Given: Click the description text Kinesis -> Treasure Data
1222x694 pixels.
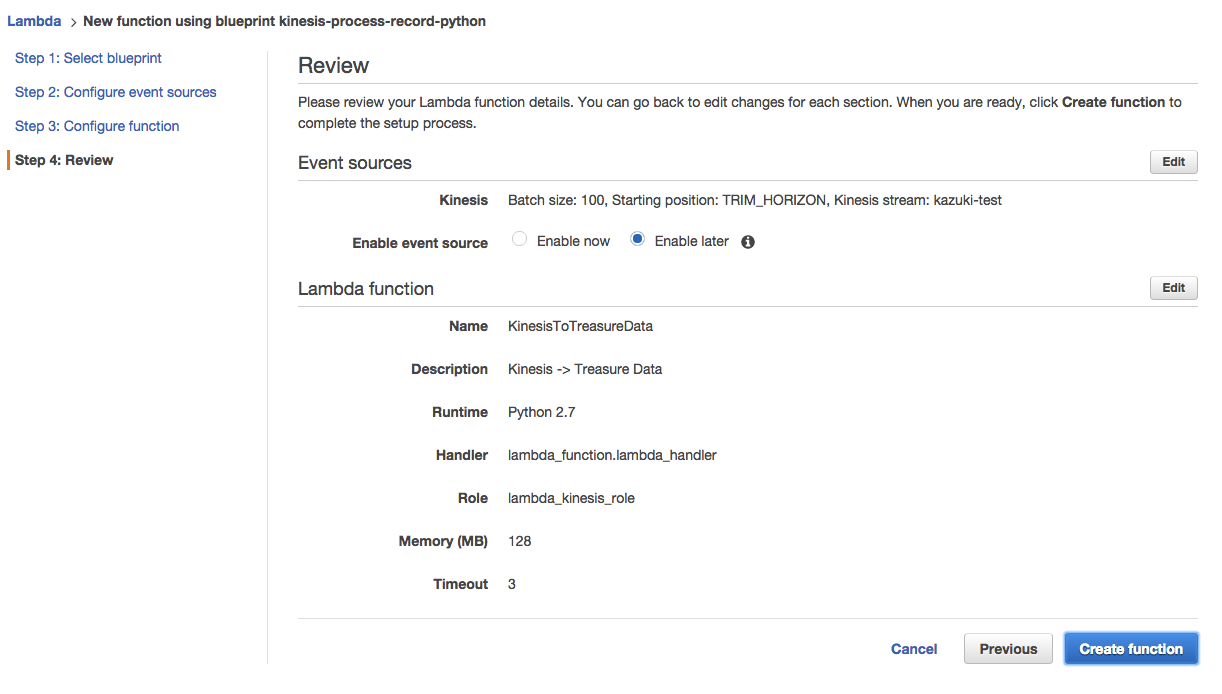Looking at the screenshot, I should (x=585, y=369).
